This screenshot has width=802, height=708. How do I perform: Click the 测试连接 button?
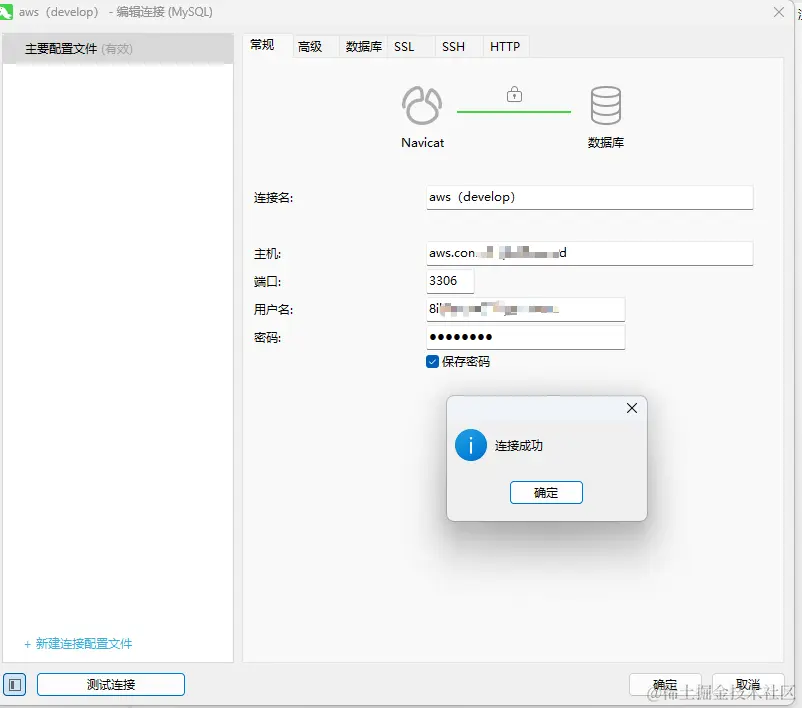(x=111, y=684)
